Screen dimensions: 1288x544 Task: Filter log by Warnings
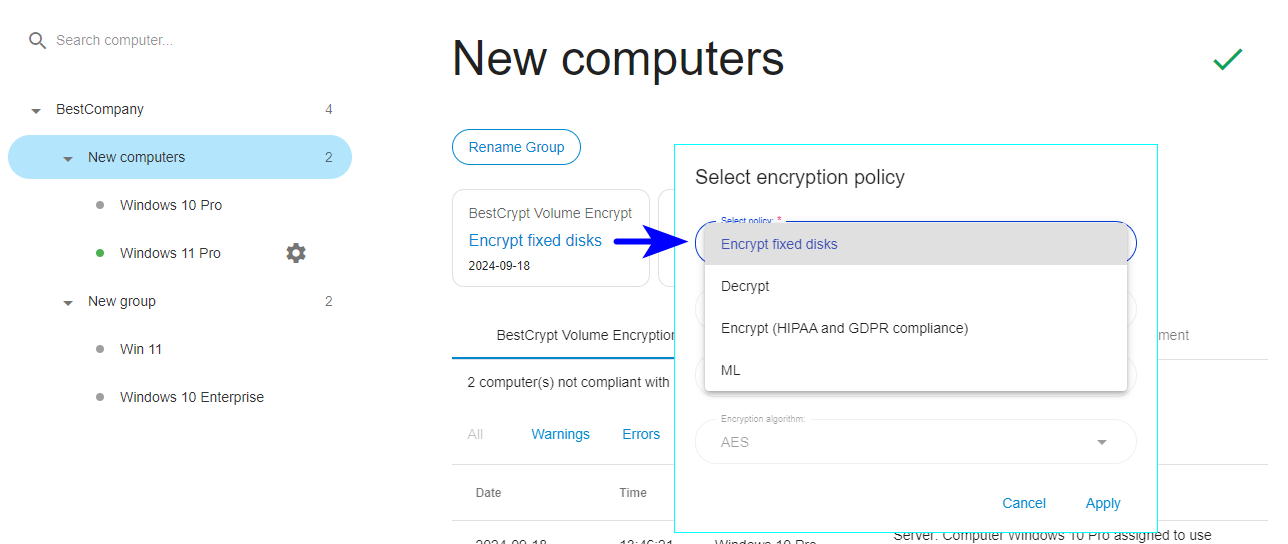(x=560, y=434)
